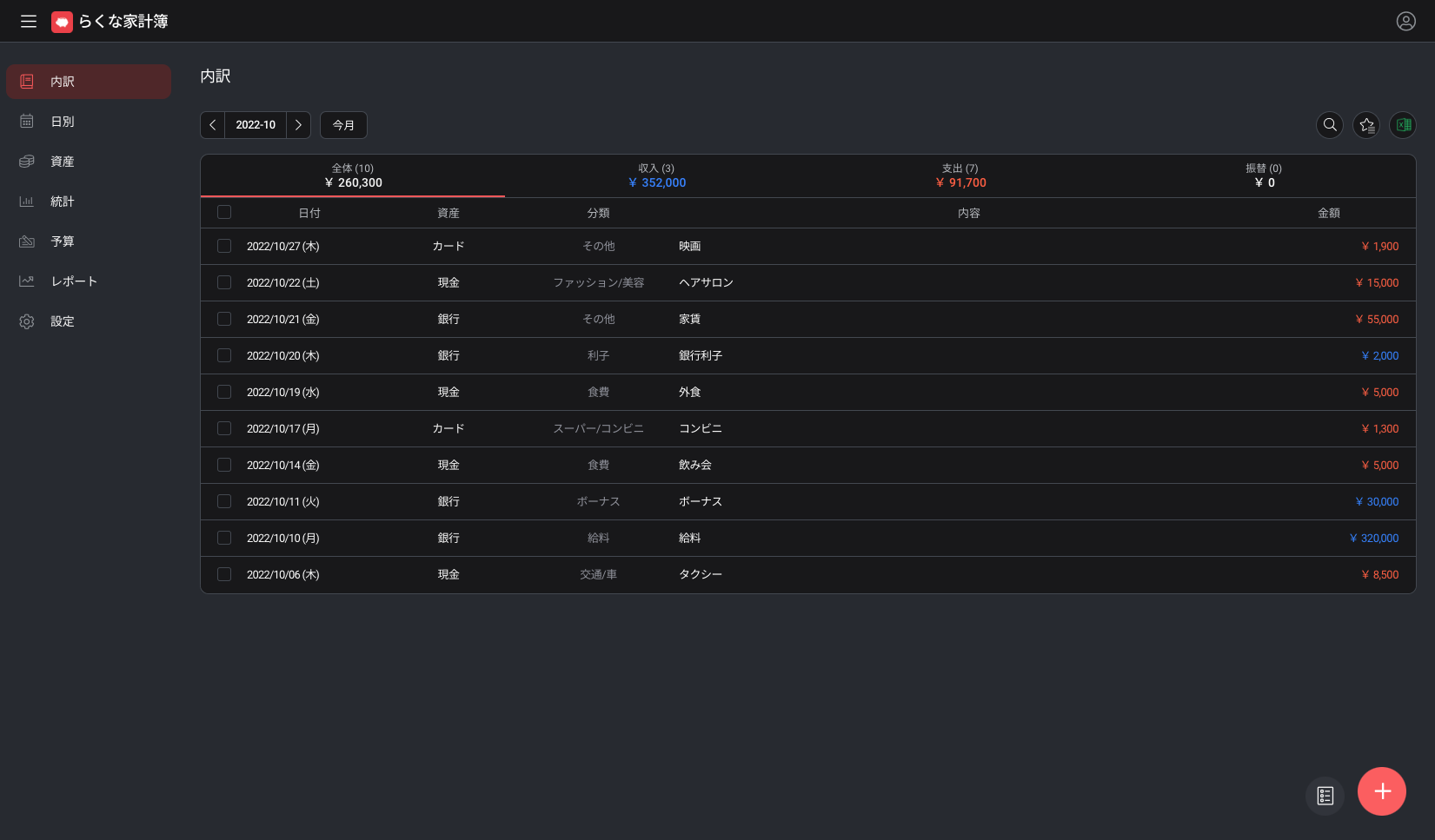Open the 予算 sidebar menu item

89,241
